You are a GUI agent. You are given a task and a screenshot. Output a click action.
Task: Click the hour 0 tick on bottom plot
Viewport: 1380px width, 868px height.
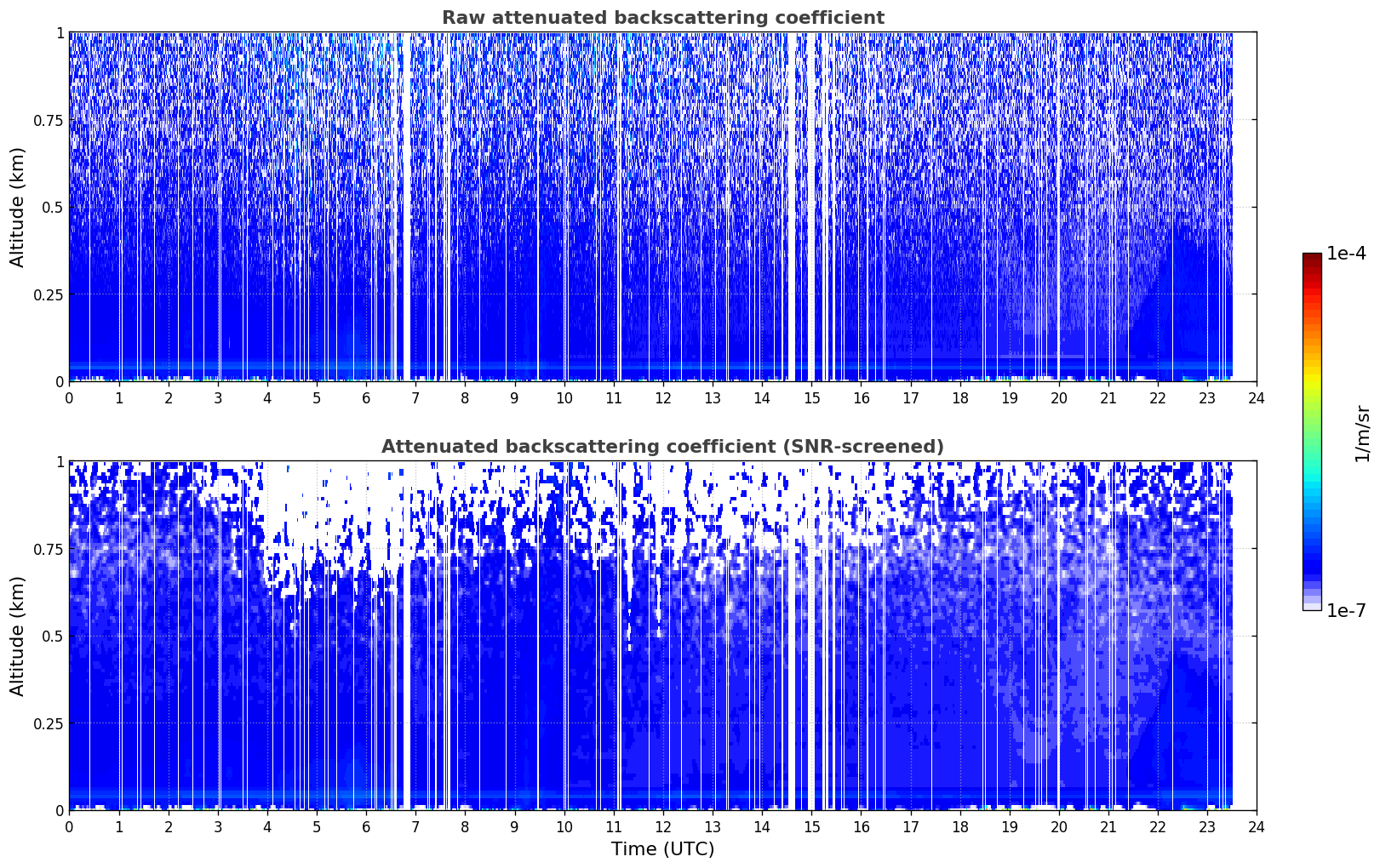(x=69, y=827)
